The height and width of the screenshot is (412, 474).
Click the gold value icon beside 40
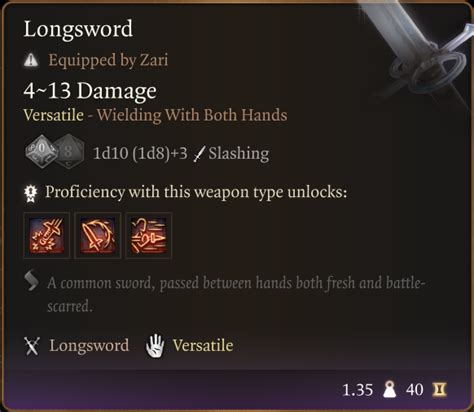439,389
